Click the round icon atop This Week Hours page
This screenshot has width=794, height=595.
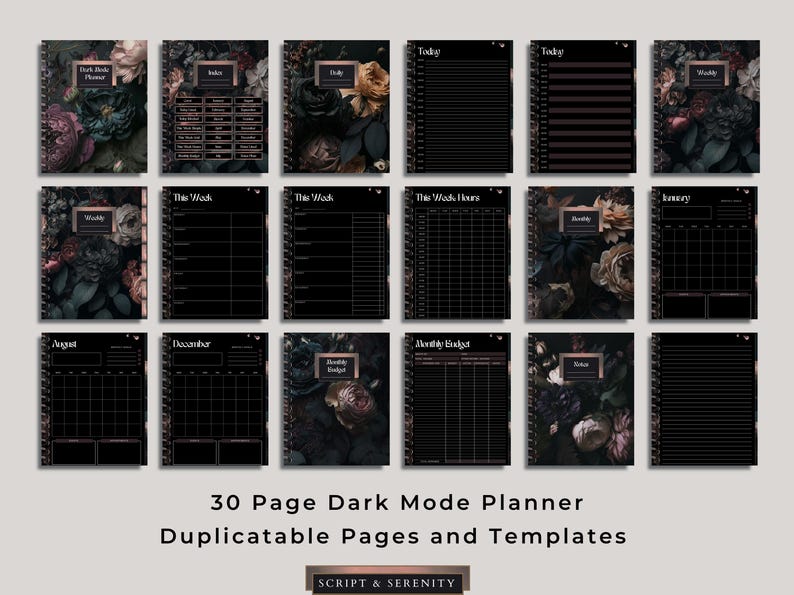pyautogui.click(x=499, y=191)
